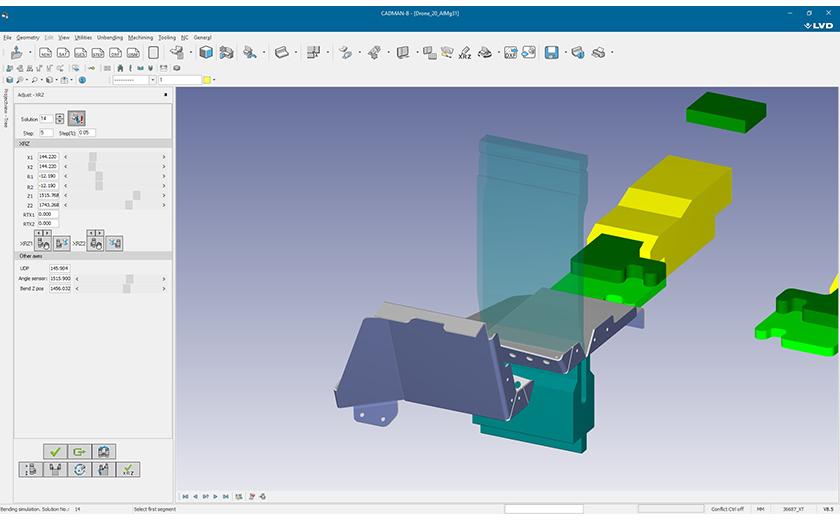The height and width of the screenshot is (520, 840).
Task: Click the zoom magnifier icon
Action: [x=34, y=80]
